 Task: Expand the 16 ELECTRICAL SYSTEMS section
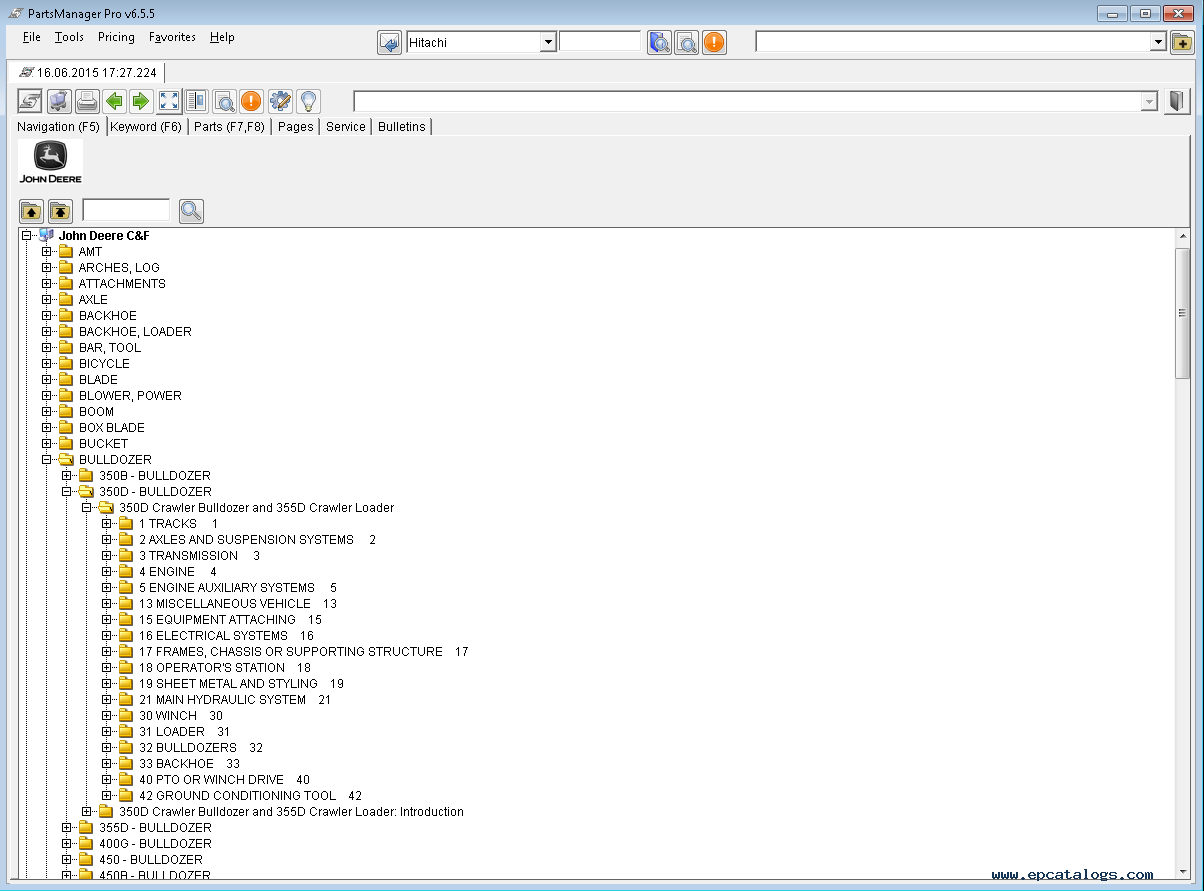click(107, 636)
